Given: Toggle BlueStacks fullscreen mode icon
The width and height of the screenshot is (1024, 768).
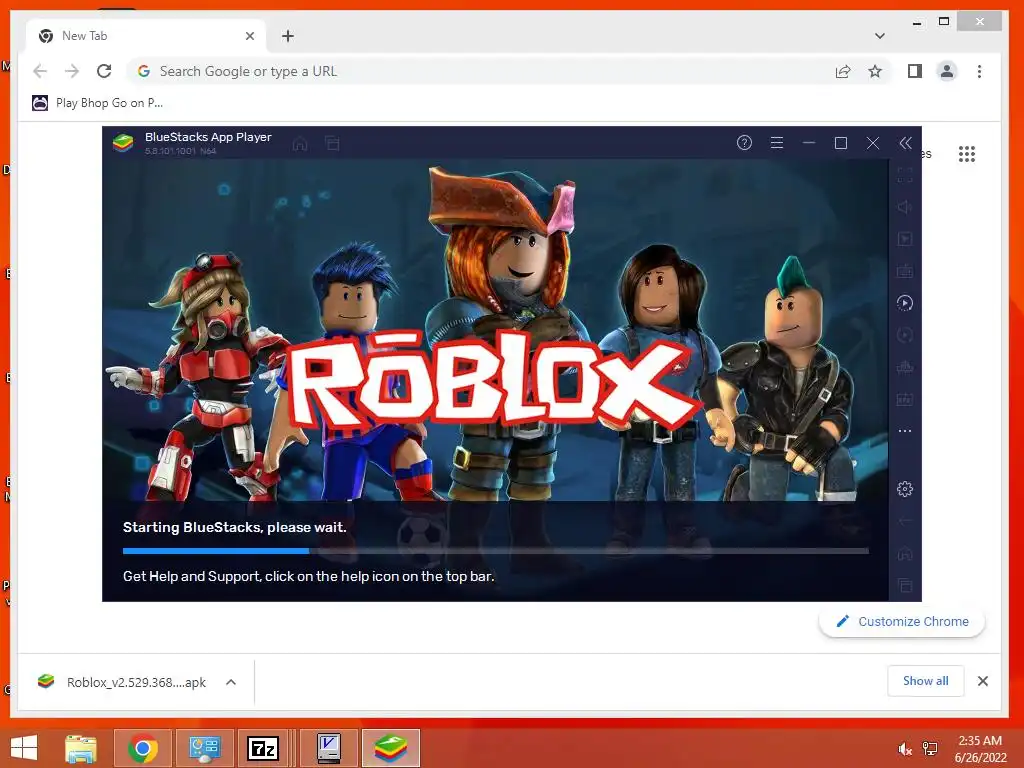Looking at the screenshot, I should pyautogui.click(x=904, y=175).
